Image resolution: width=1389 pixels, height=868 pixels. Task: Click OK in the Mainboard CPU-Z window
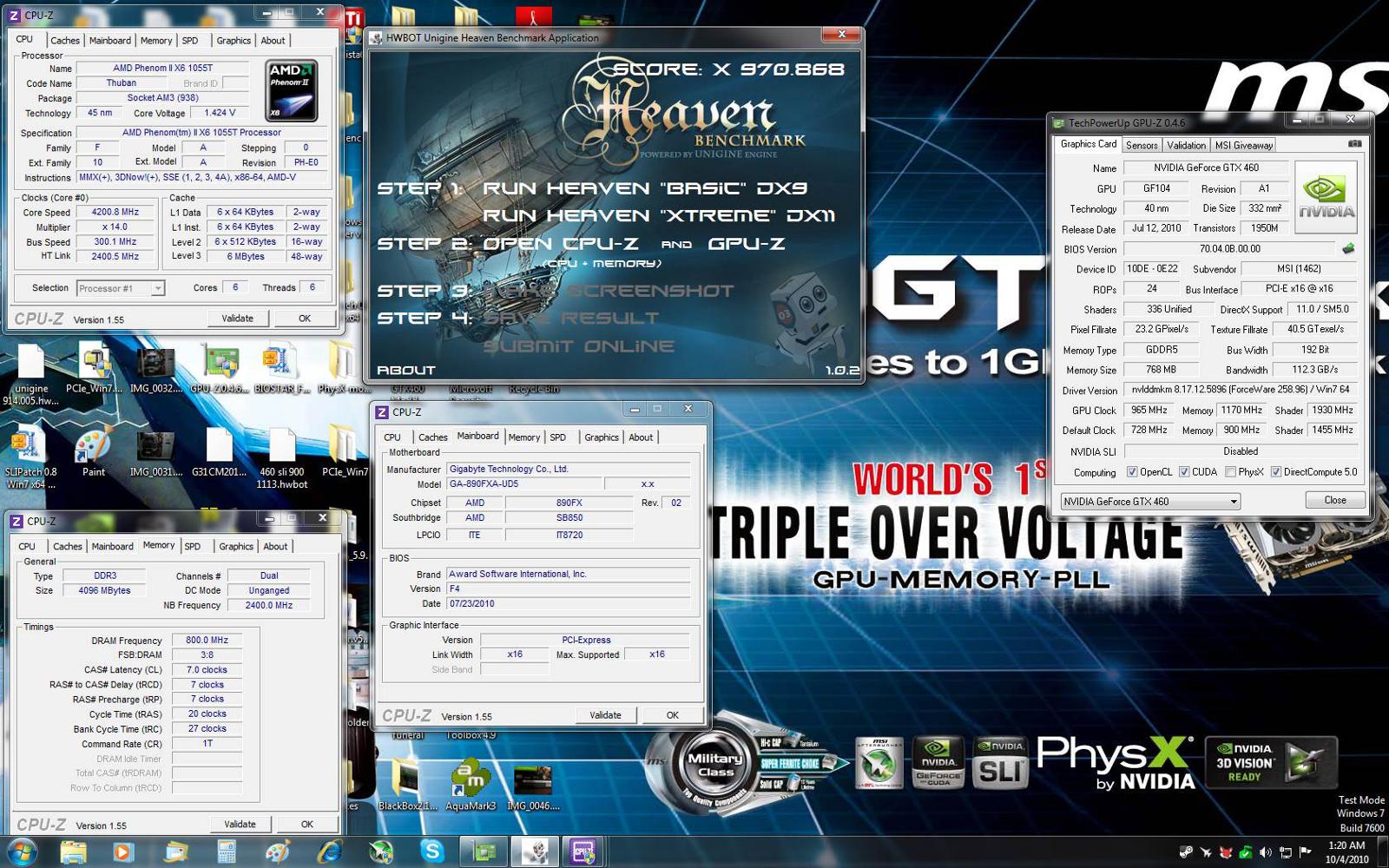click(672, 715)
